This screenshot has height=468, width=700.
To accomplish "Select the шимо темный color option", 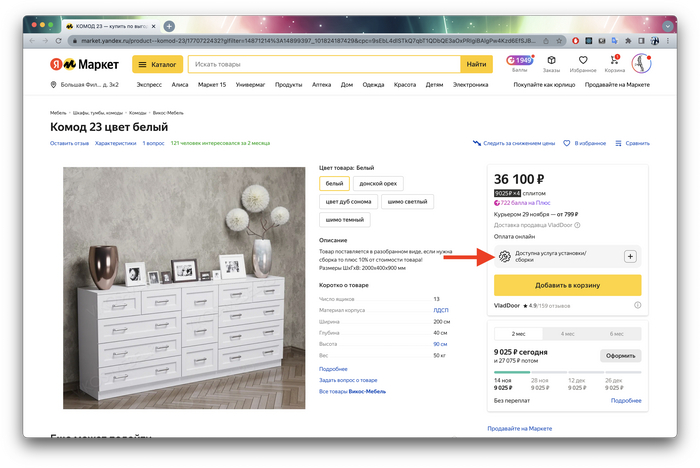I will (345, 220).
